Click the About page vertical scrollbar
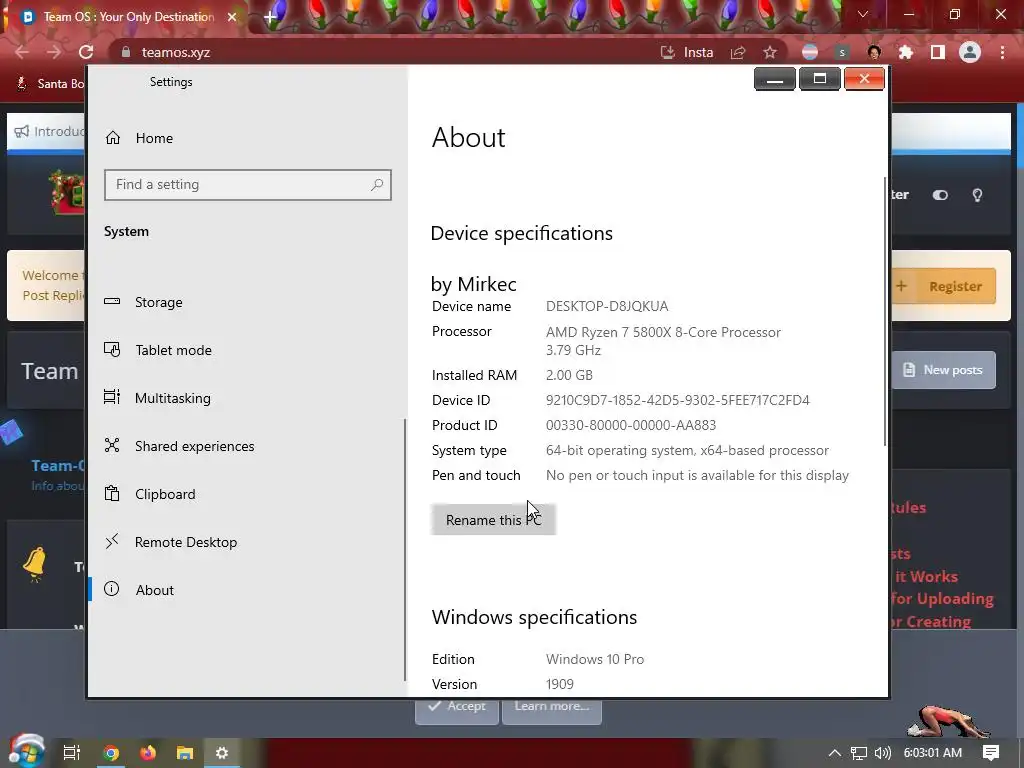Screen dimensions: 1024x768 tap(886, 312)
